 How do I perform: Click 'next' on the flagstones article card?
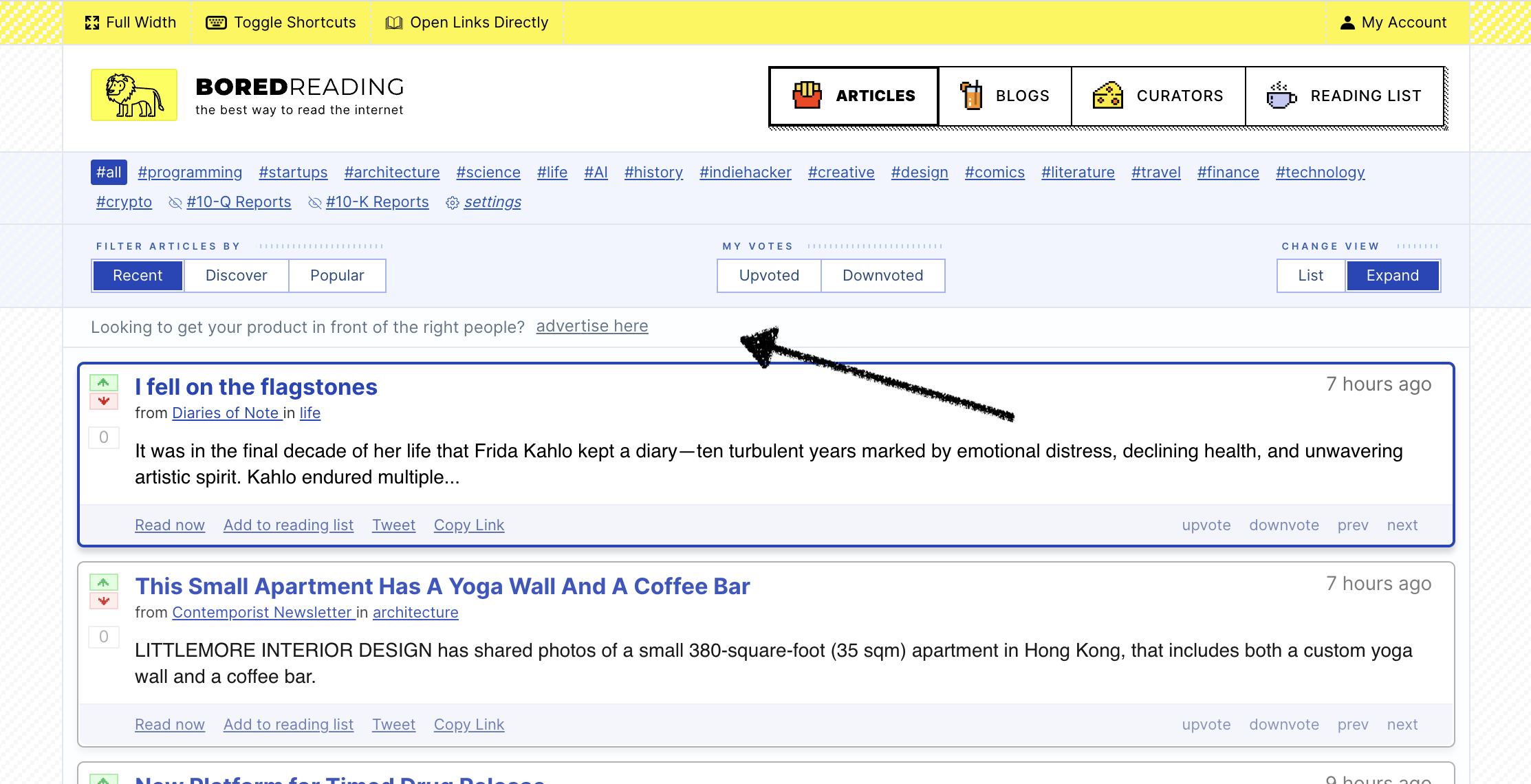tap(1402, 525)
